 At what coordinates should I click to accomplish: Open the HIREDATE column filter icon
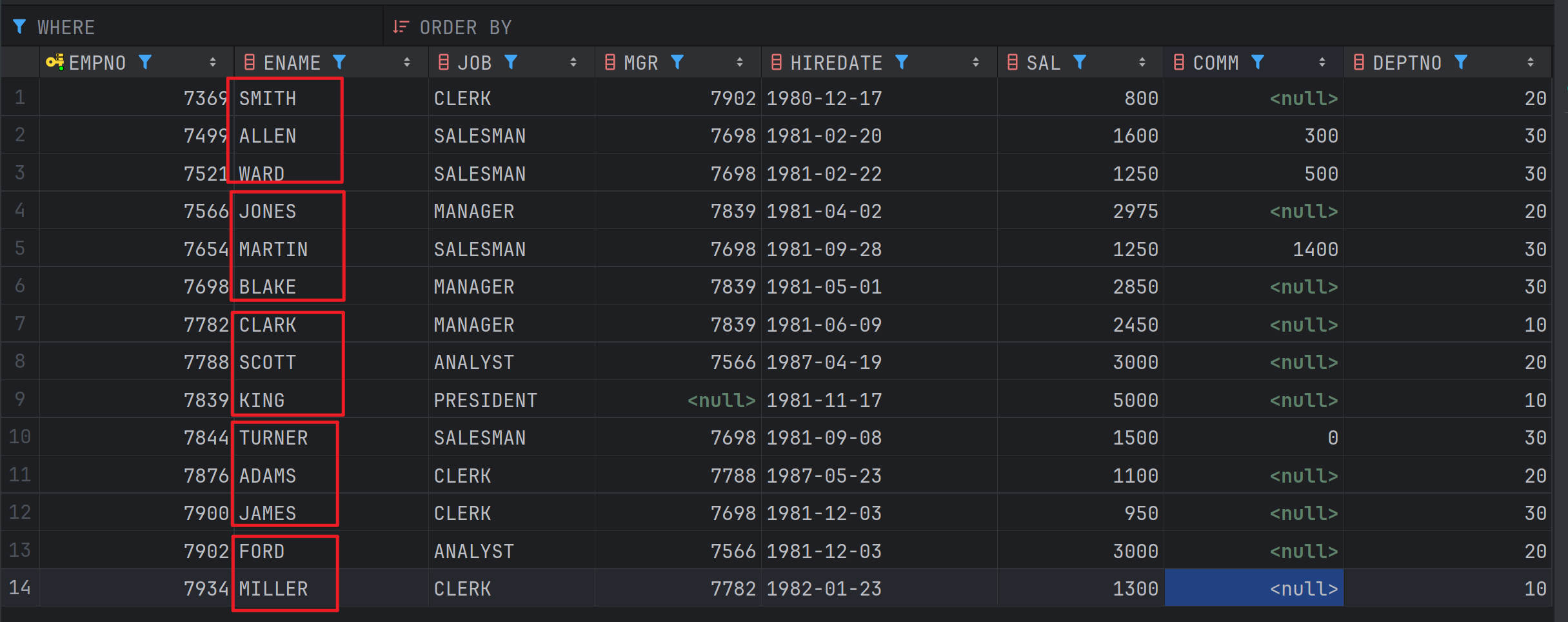coord(902,62)
